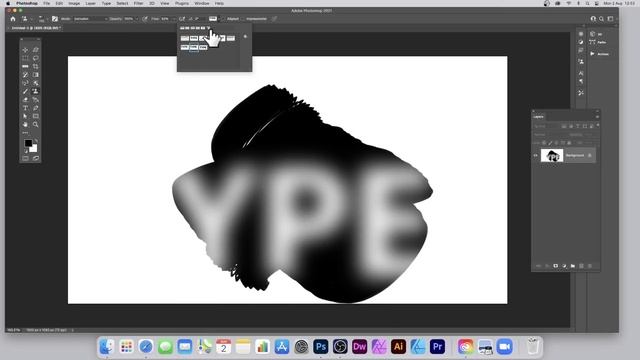Open the Window menu
The width and height of the screenshot is (640, 360).
tap(202, 3)
